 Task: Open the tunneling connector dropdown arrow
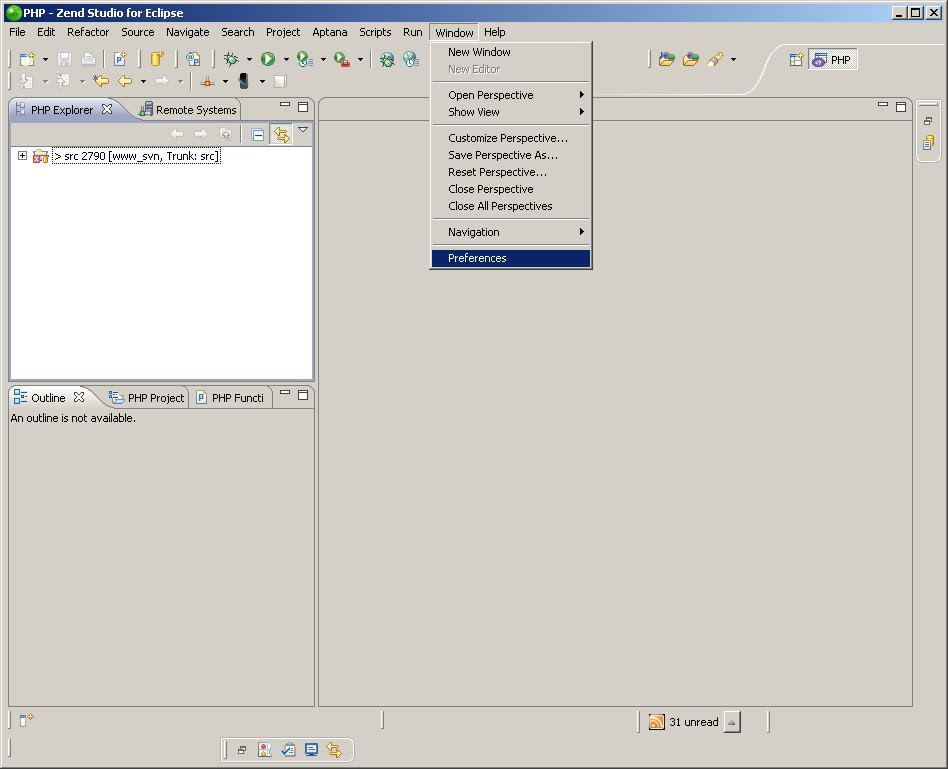tap(226, 81)
